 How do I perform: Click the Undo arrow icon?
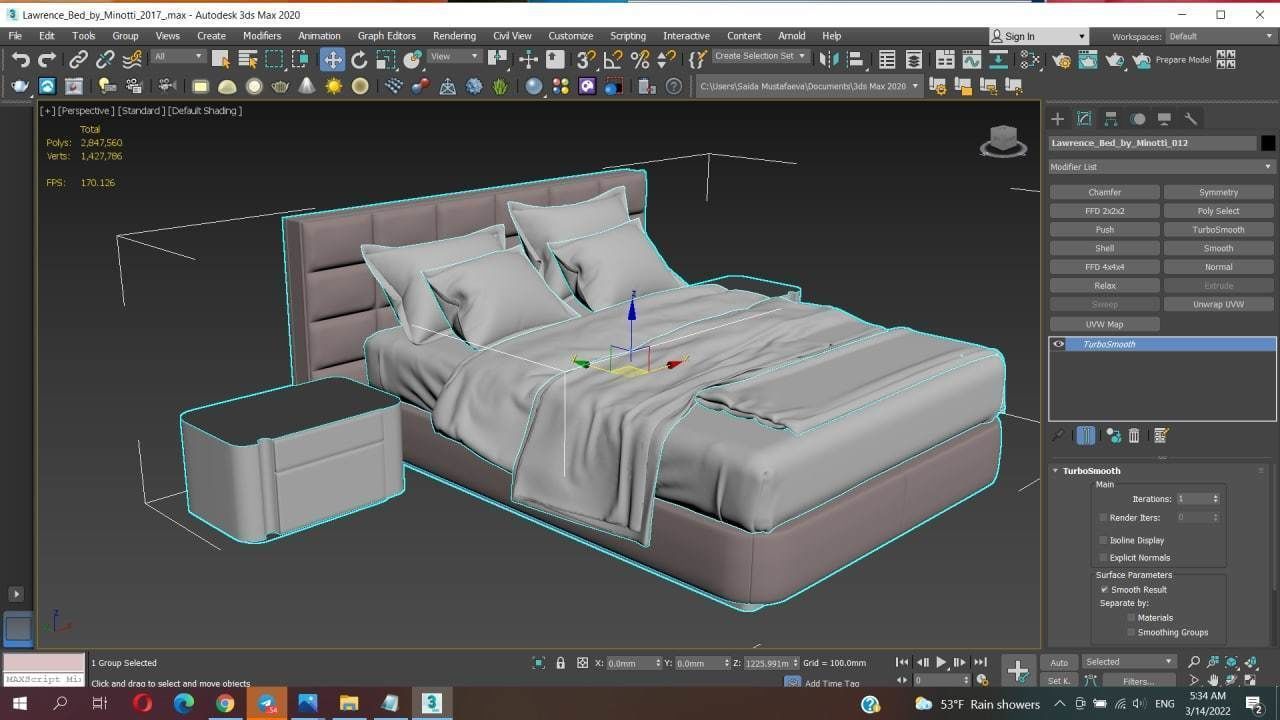[x=21, y=60]
